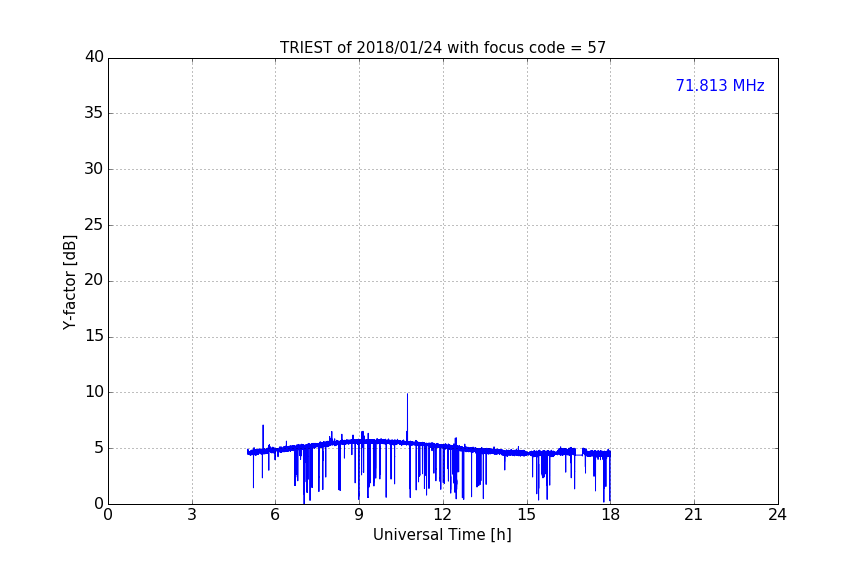Click the y-axis tick label '20'

pos(94,280)
